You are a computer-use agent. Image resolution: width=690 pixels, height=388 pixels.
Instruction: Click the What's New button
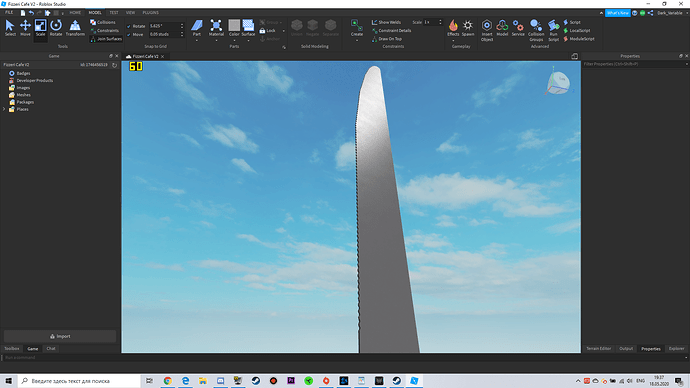click(617, 13)
